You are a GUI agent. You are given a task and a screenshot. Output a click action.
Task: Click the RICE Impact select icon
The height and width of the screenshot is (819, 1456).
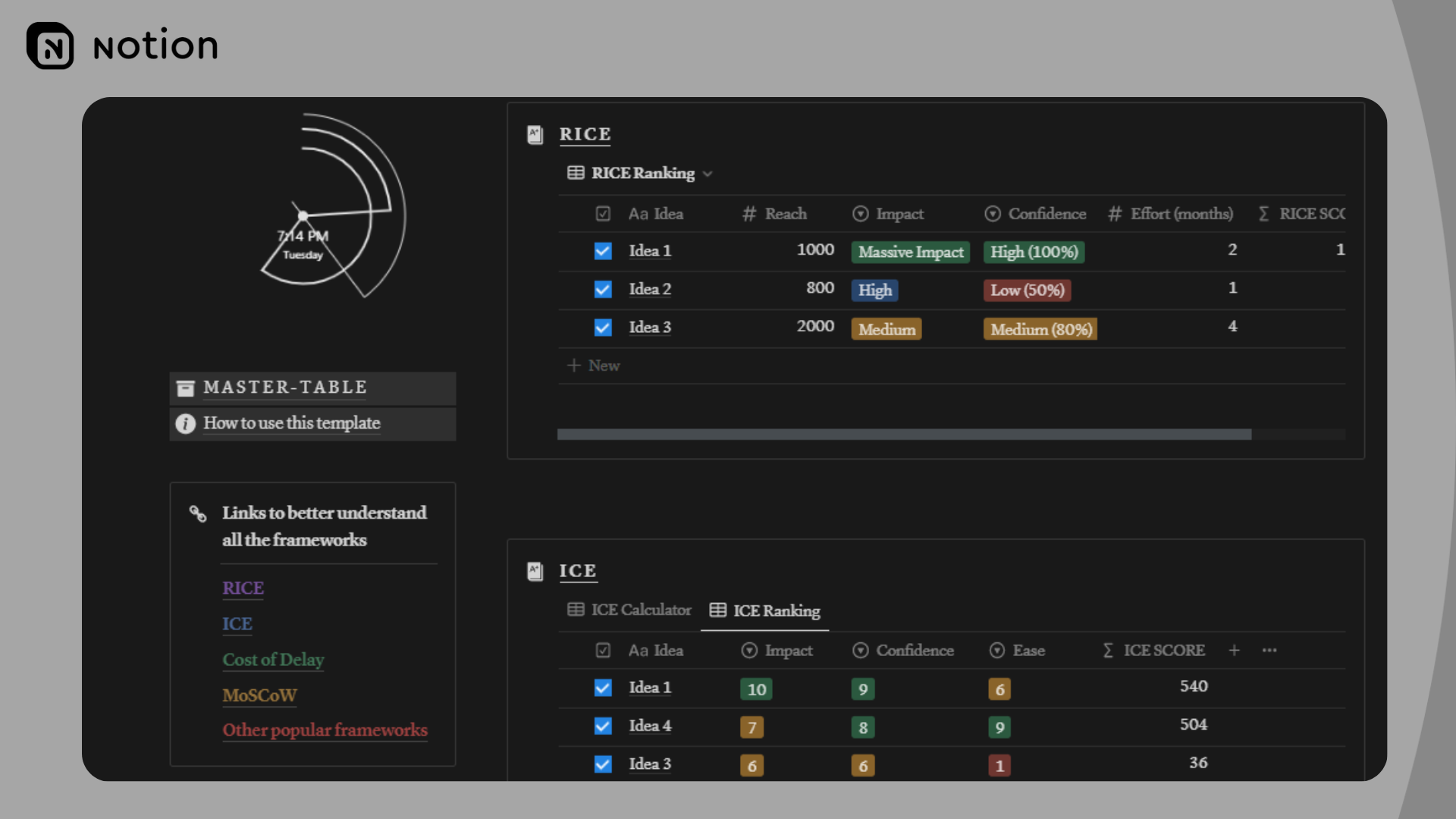click(860, 215)
